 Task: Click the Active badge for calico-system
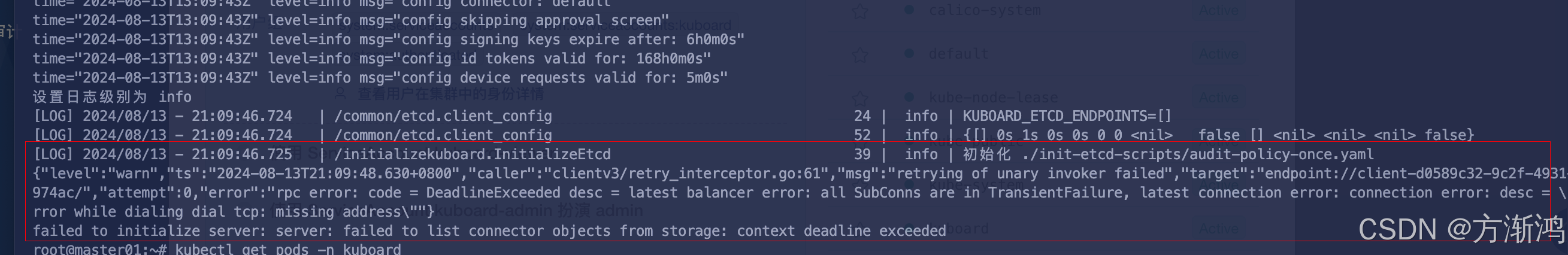tap(1219, 10)
